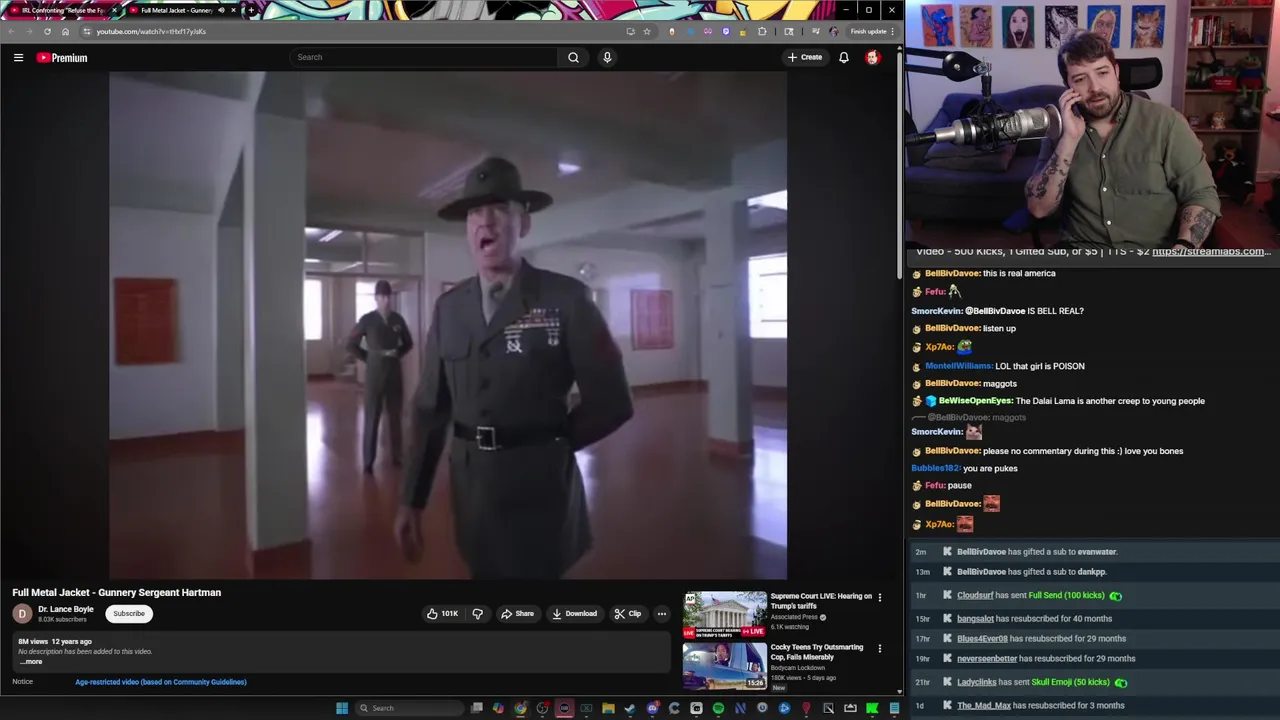The image size is (1280, 720).
Task: Click chat user MontellWilliams
Action: pos(959,366)
